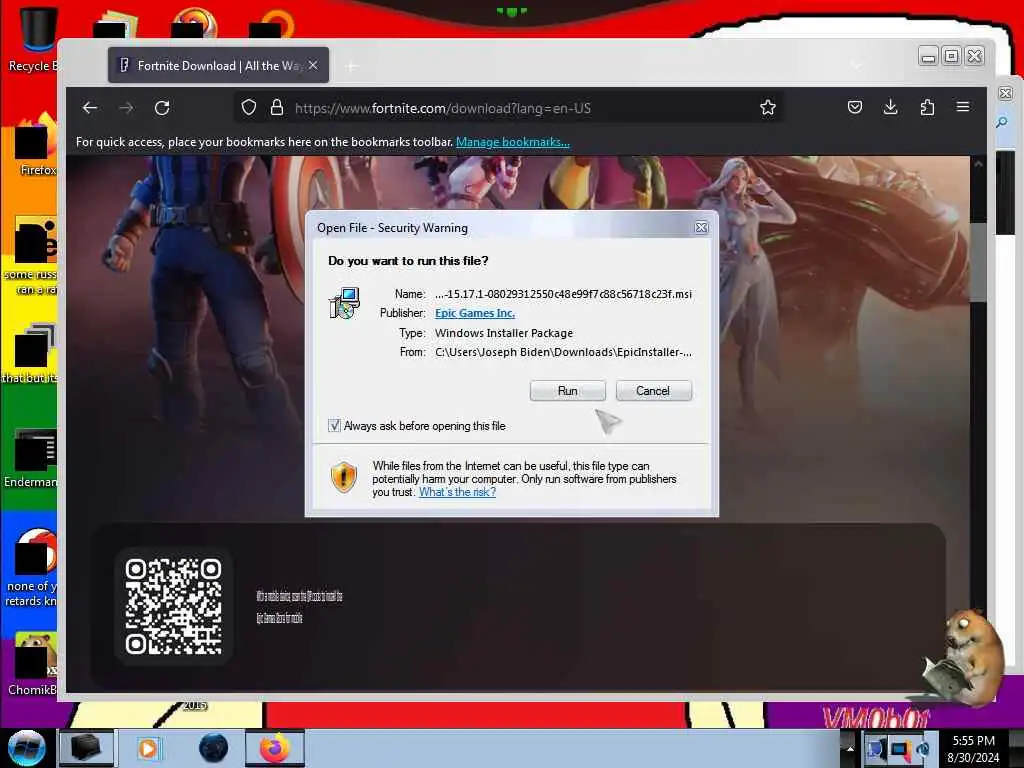Close the Fortnite Download tab

[x=313, y=65]
